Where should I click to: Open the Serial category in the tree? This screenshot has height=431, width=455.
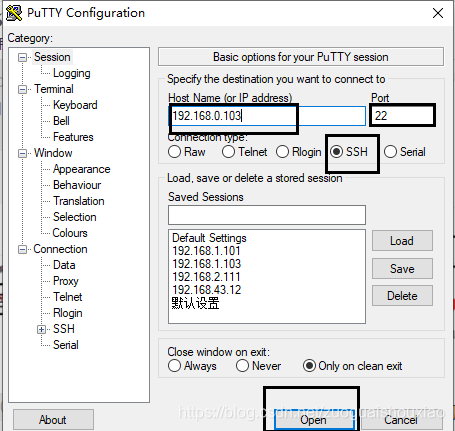click(66, 345)
